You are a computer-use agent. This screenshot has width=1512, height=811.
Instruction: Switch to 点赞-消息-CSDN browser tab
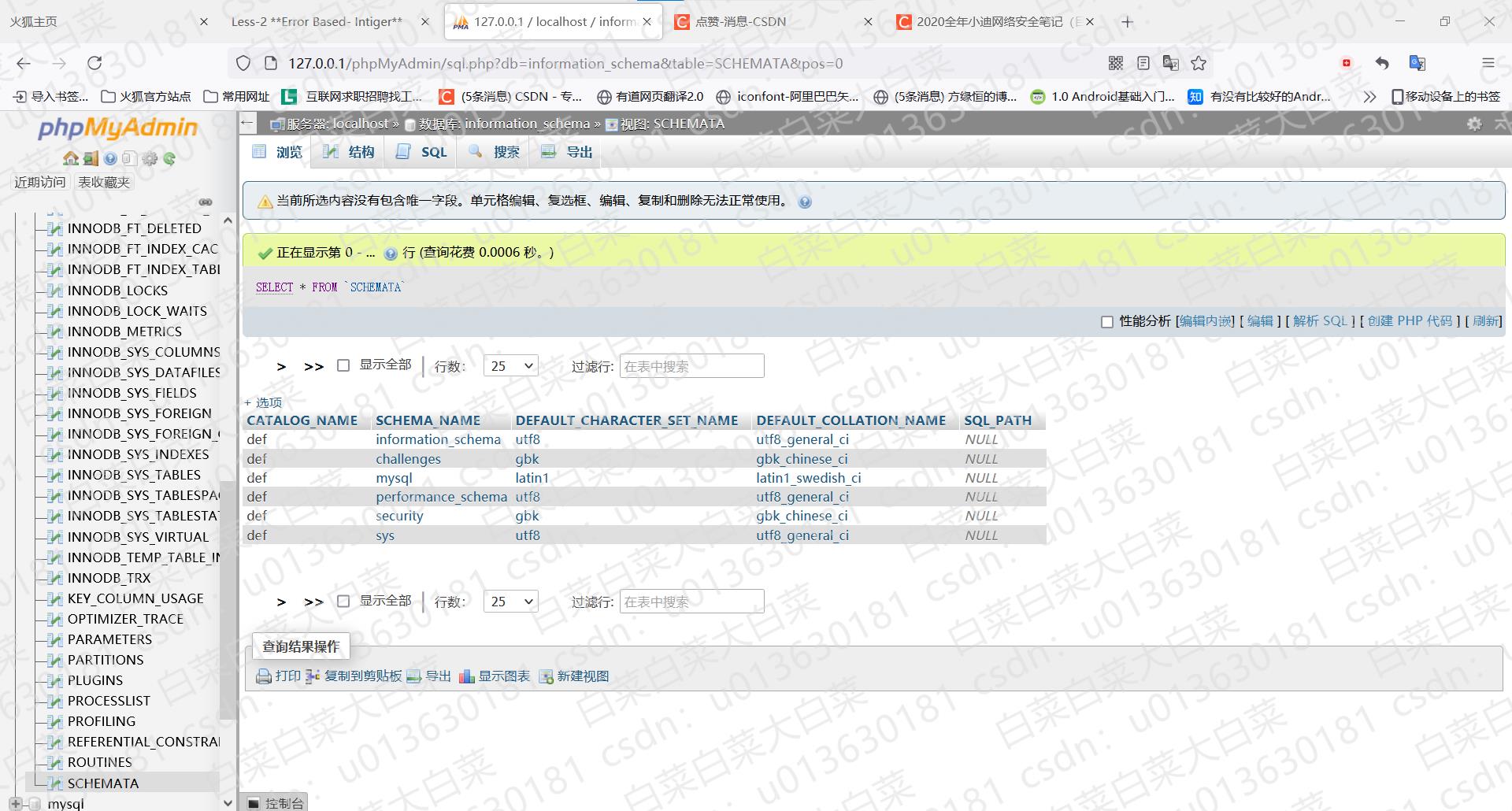pyautogui.click(x=740, y=22)
